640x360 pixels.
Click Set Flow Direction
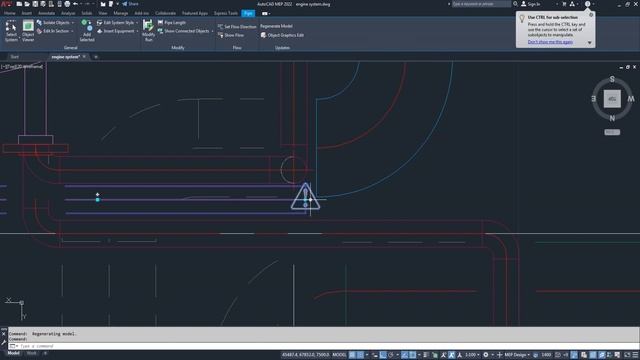[237, 27]
